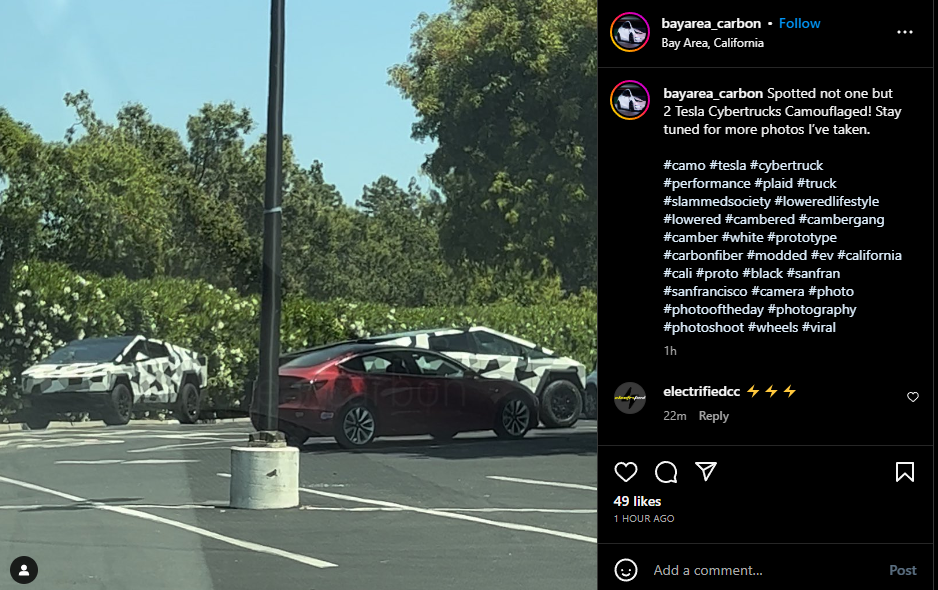Open comments via the speech bubble icon
Image resolution: width=938 pixels, height=590 pixels.
tap(666, 472)
